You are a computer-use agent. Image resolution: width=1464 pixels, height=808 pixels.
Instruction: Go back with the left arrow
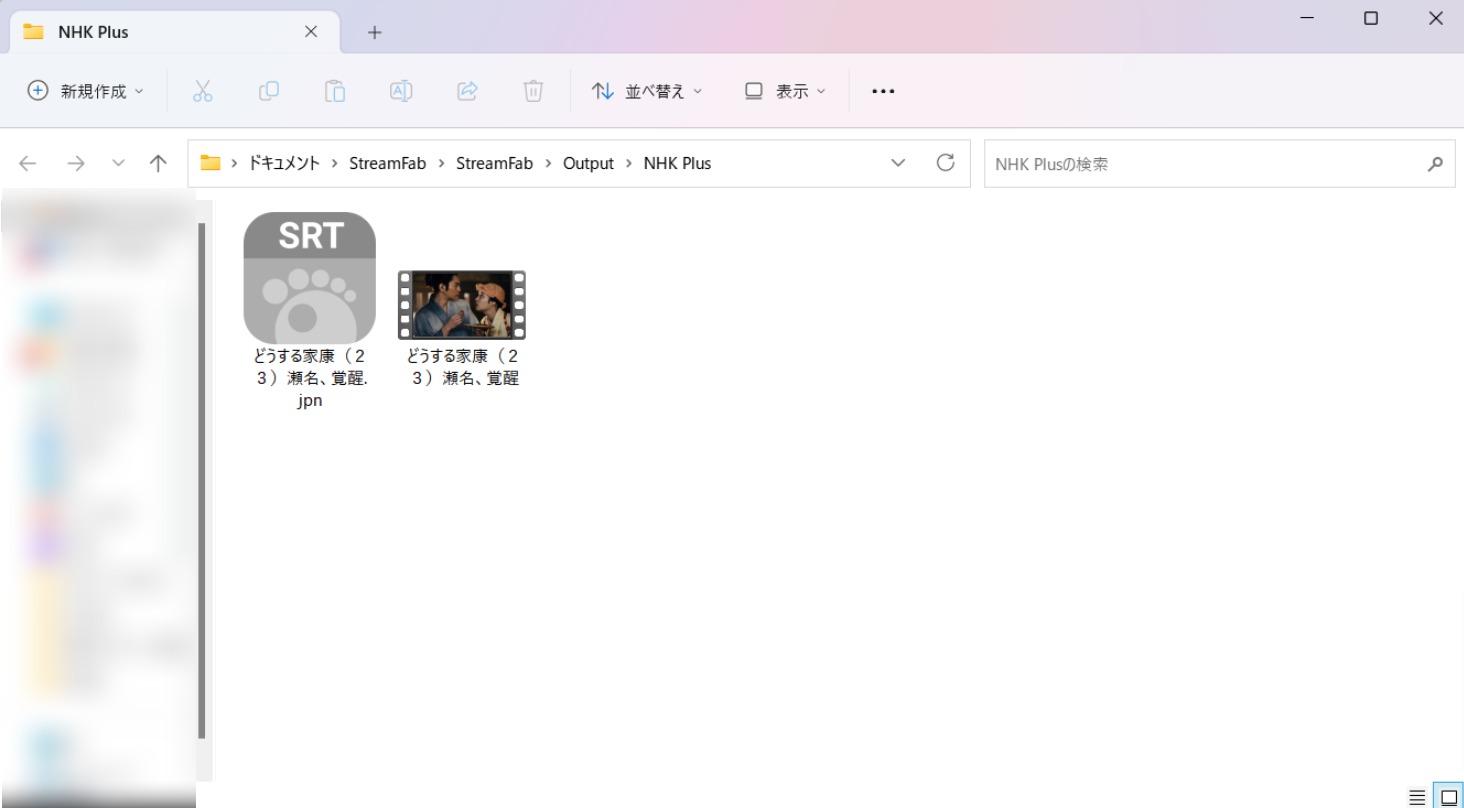point(28,163)
